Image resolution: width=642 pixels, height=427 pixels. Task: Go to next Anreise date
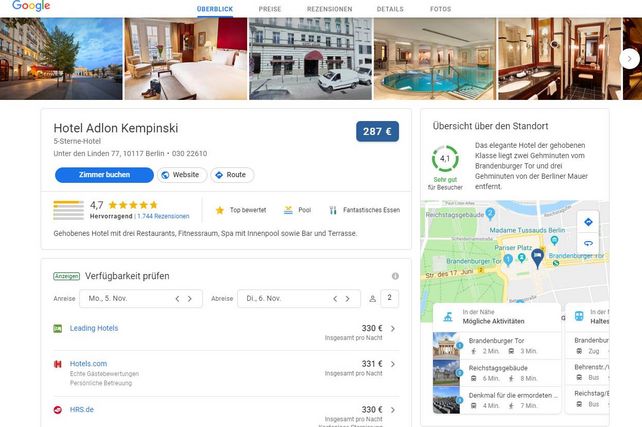point(190,299)
